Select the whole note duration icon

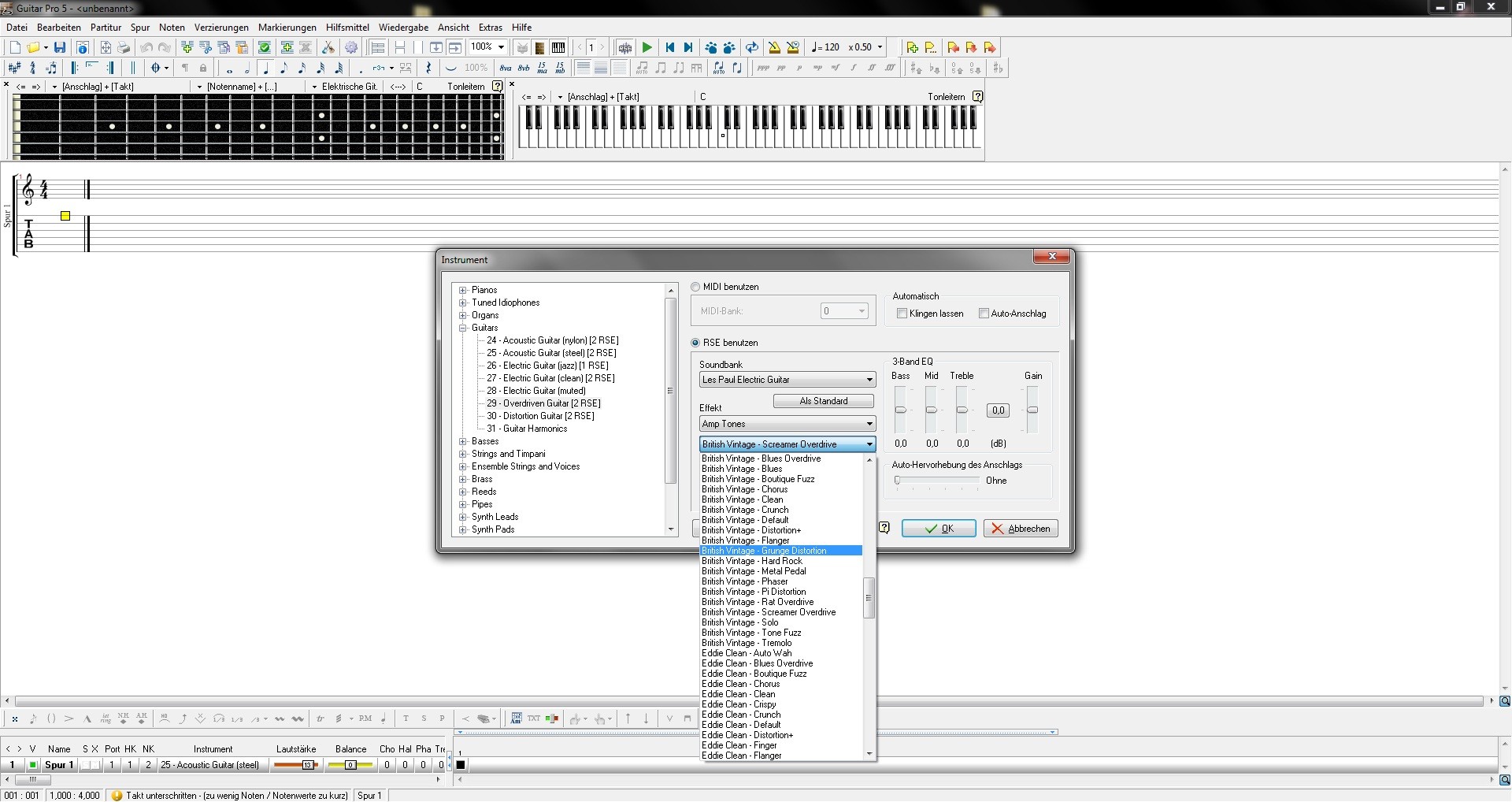(x=229, y=69)
